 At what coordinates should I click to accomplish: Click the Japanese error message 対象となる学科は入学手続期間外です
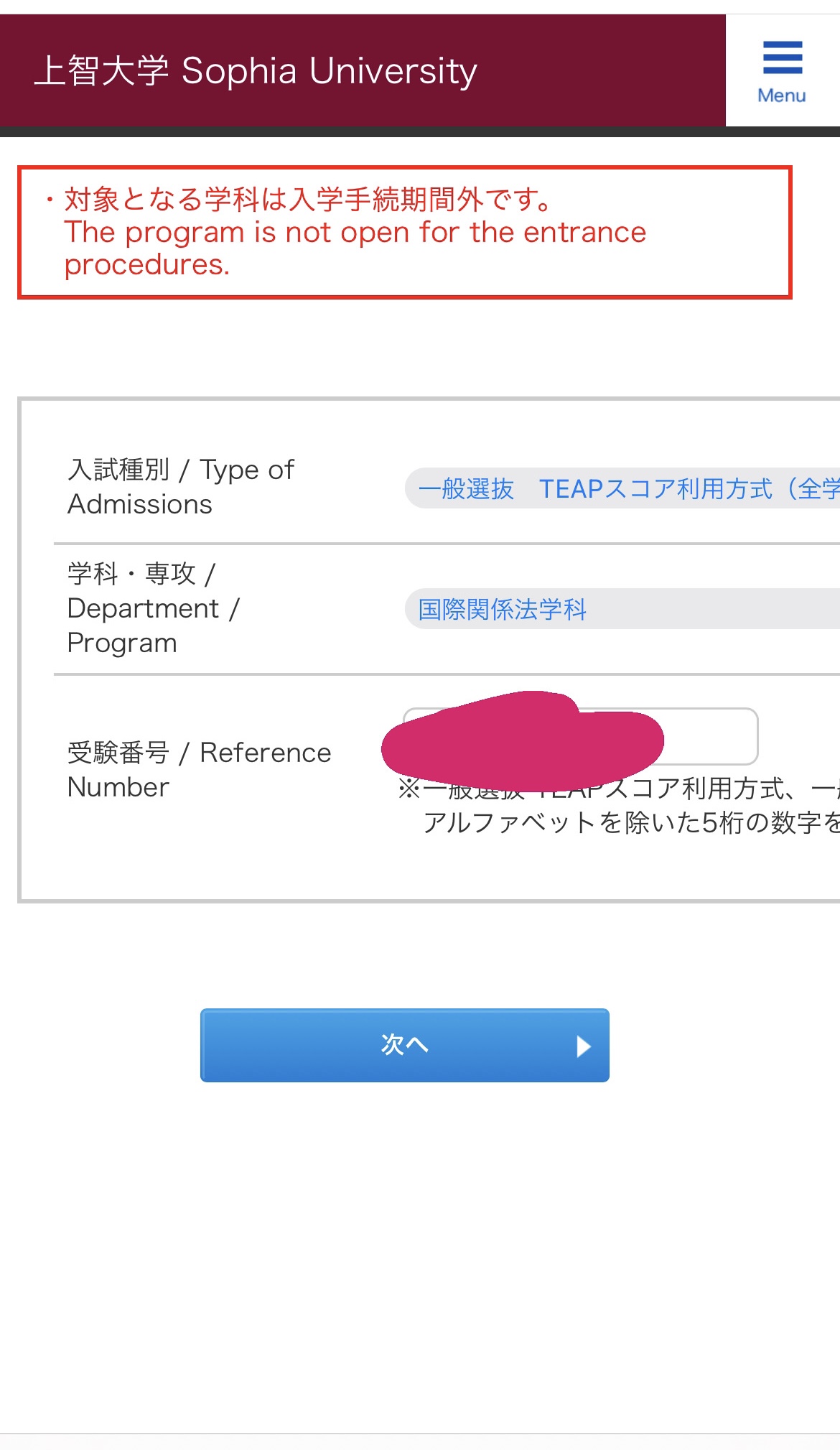coord(309,199)
